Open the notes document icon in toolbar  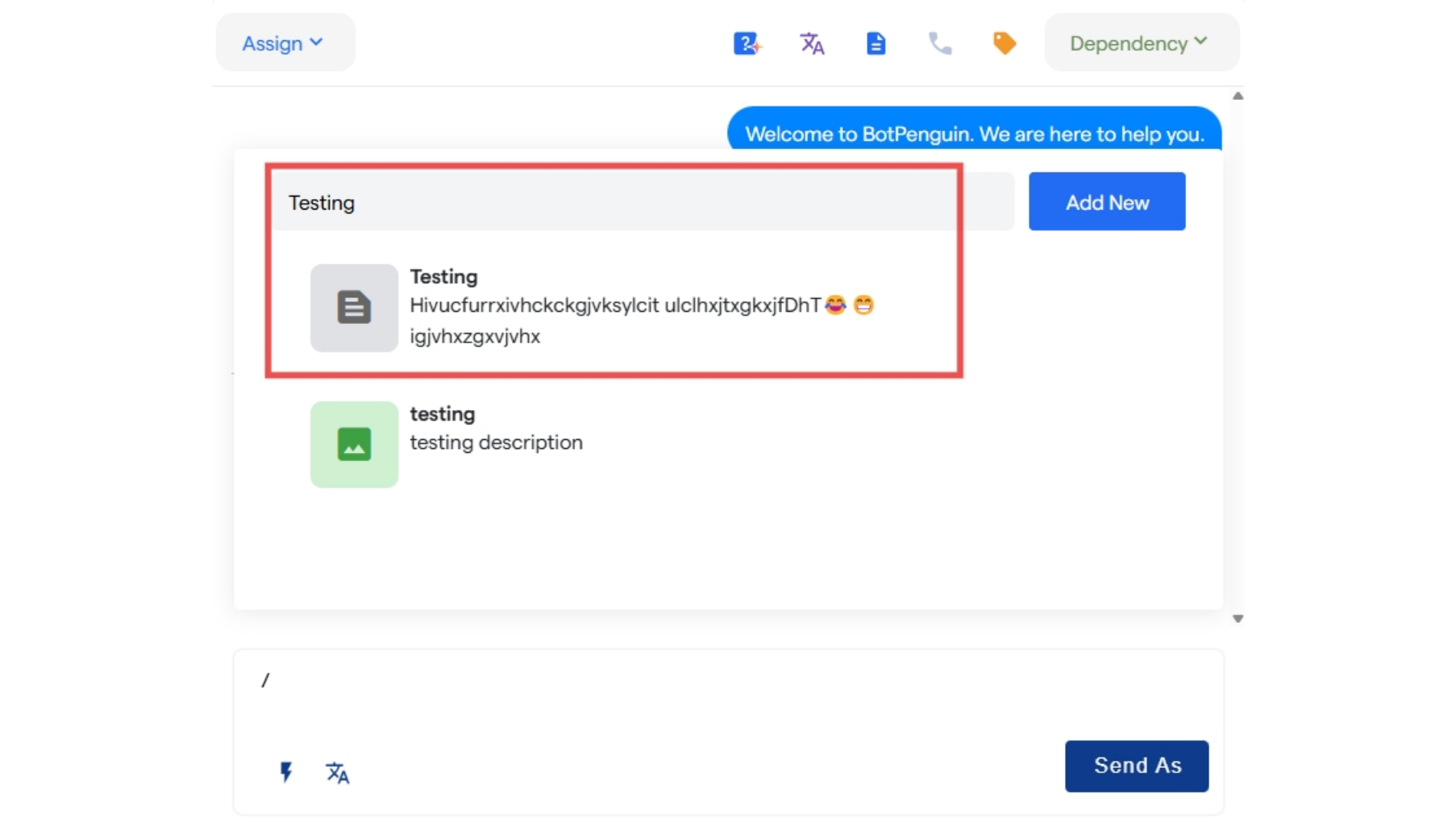coord(876,44)
